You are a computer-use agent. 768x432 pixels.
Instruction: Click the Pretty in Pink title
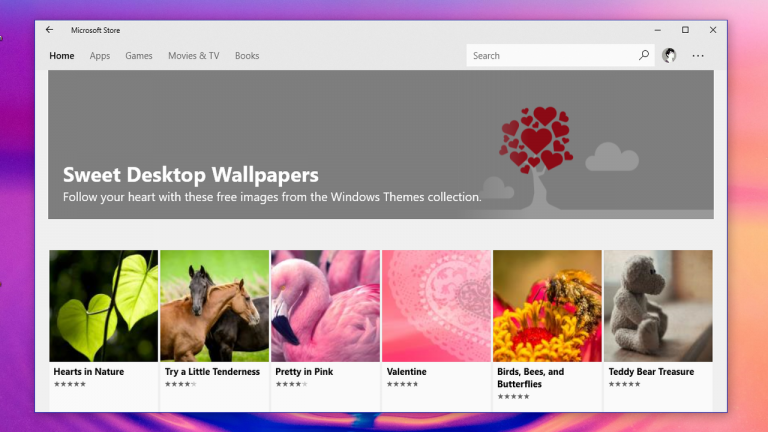pos(304,372)
